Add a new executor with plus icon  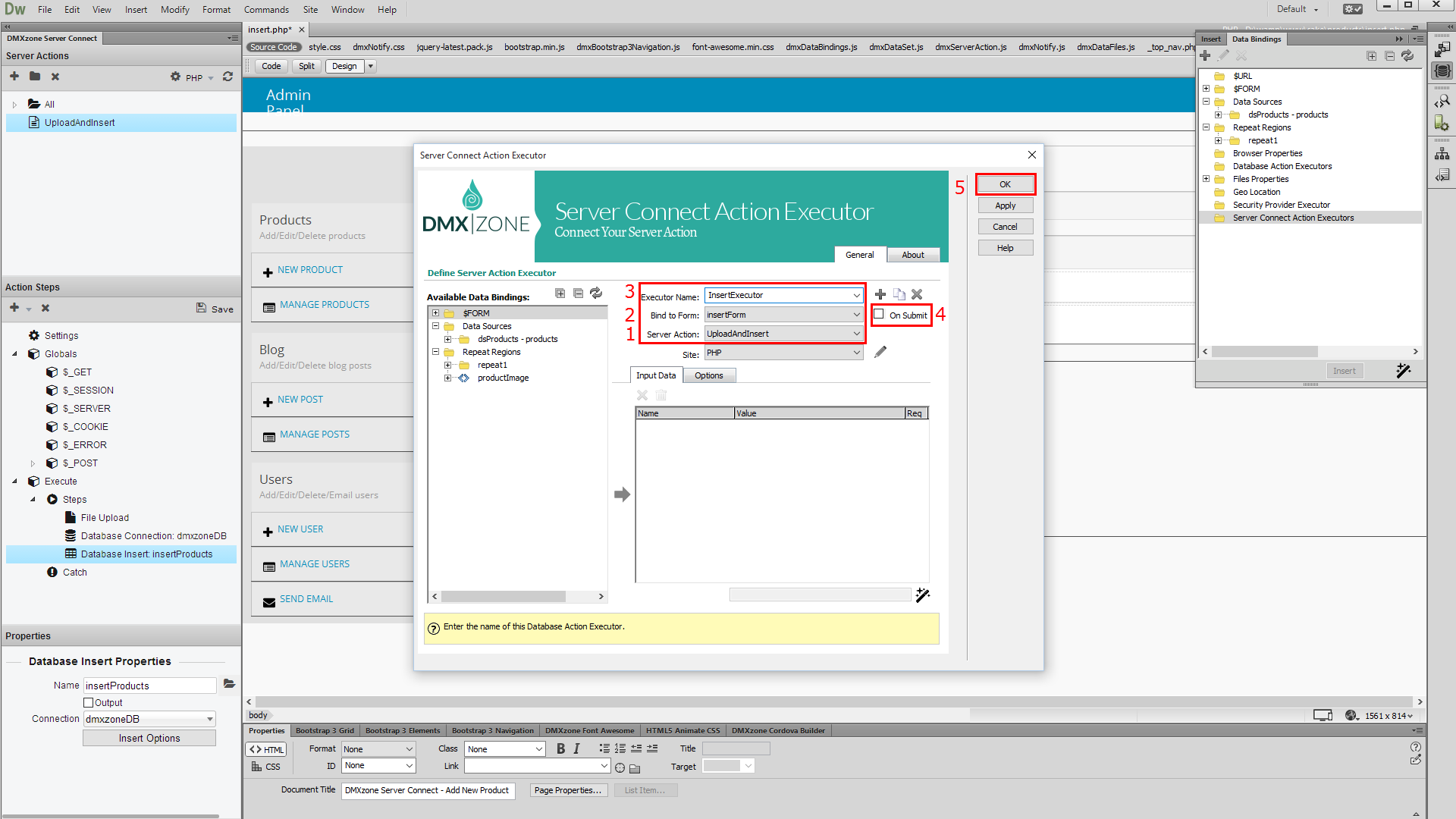point(880,294)
